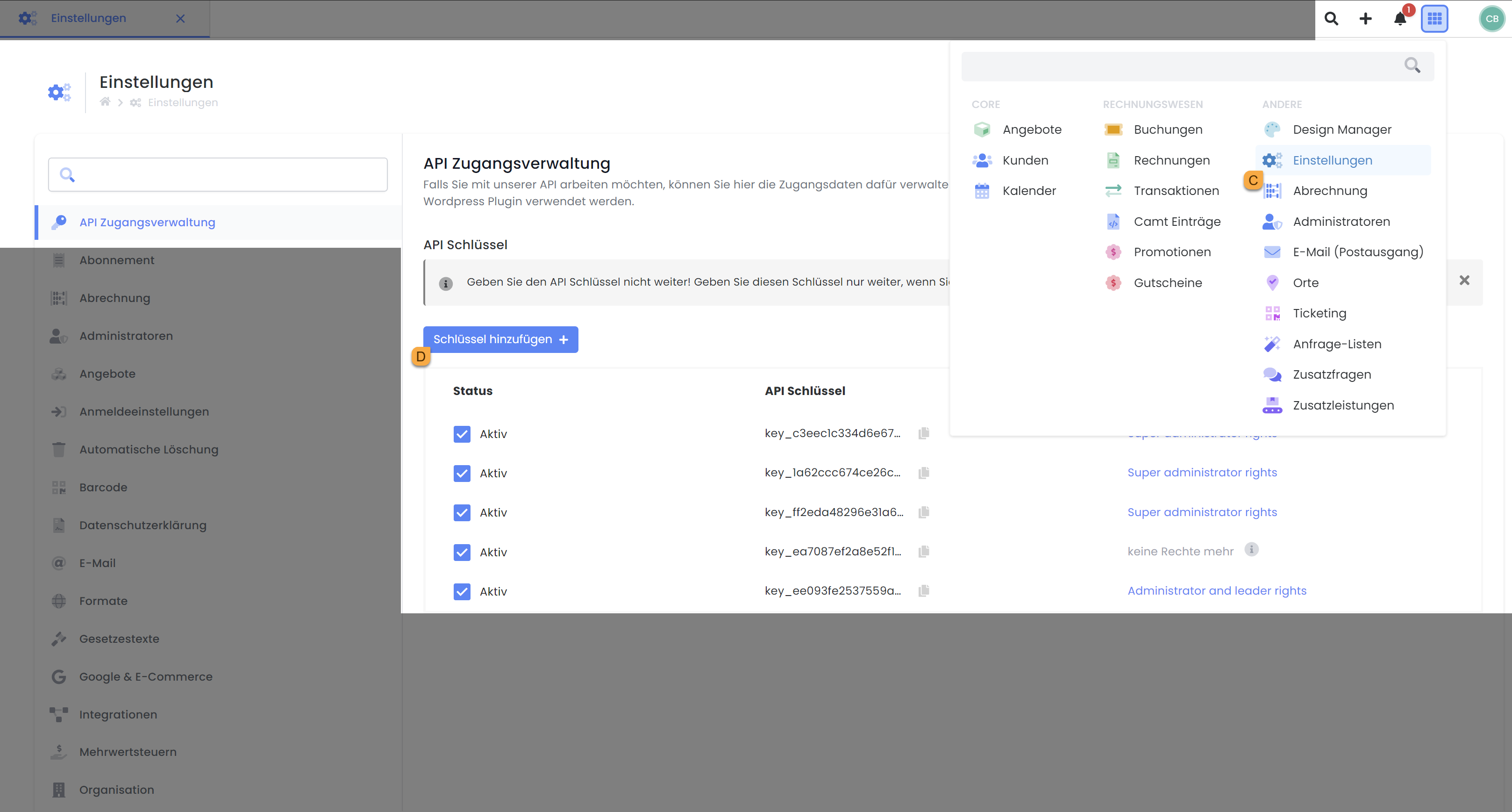1512x812 pixels.
Task: Click info icon beside keine Rechte mehr
Action: [x=1251, y=550]
